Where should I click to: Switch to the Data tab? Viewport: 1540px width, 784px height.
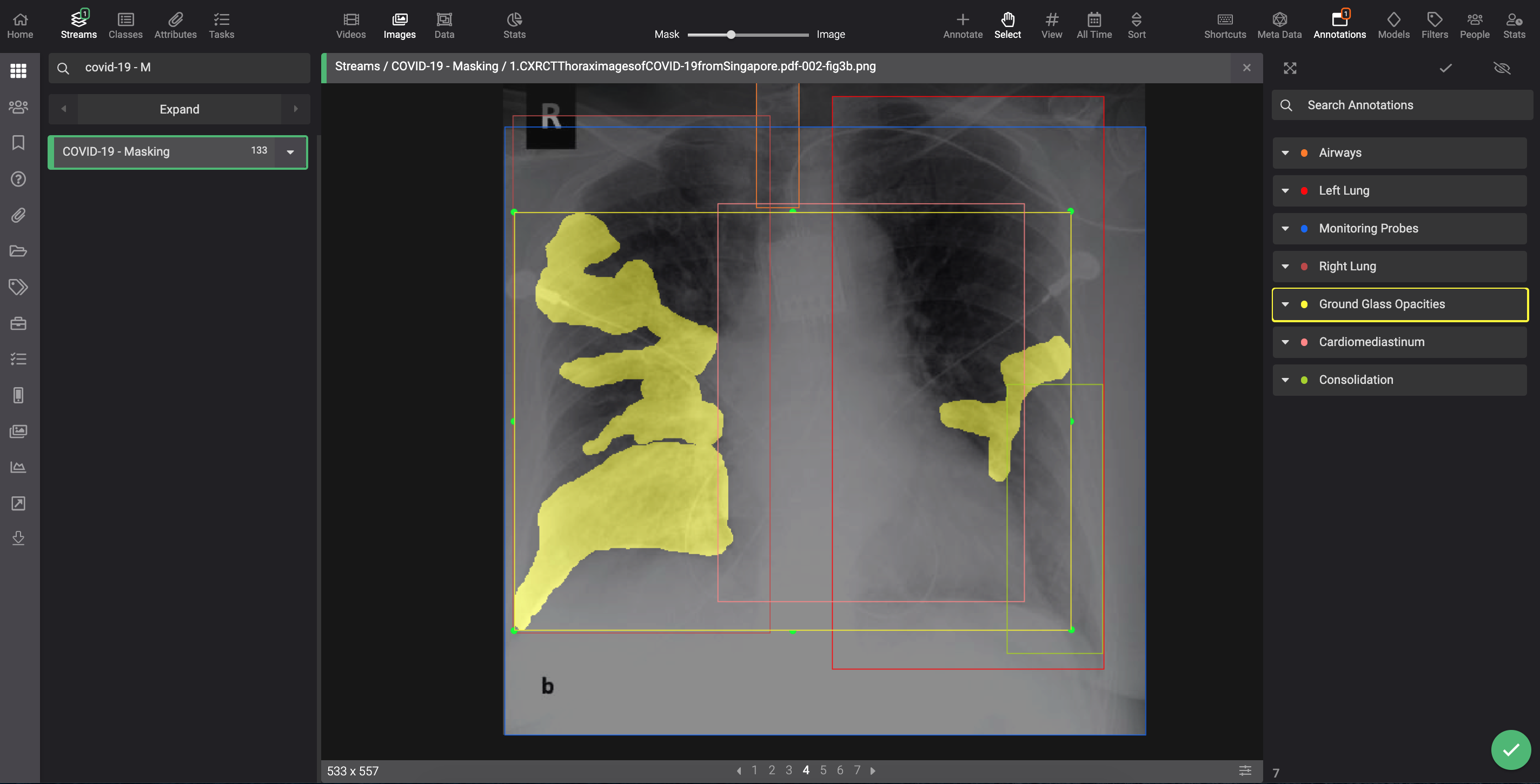coord(444,26)
